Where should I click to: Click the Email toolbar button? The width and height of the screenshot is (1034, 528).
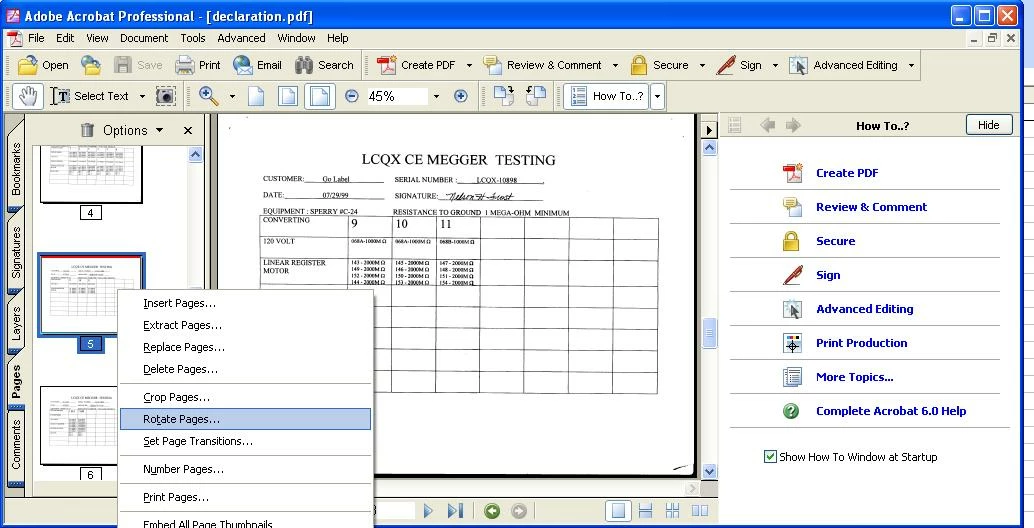pos(258,65)
